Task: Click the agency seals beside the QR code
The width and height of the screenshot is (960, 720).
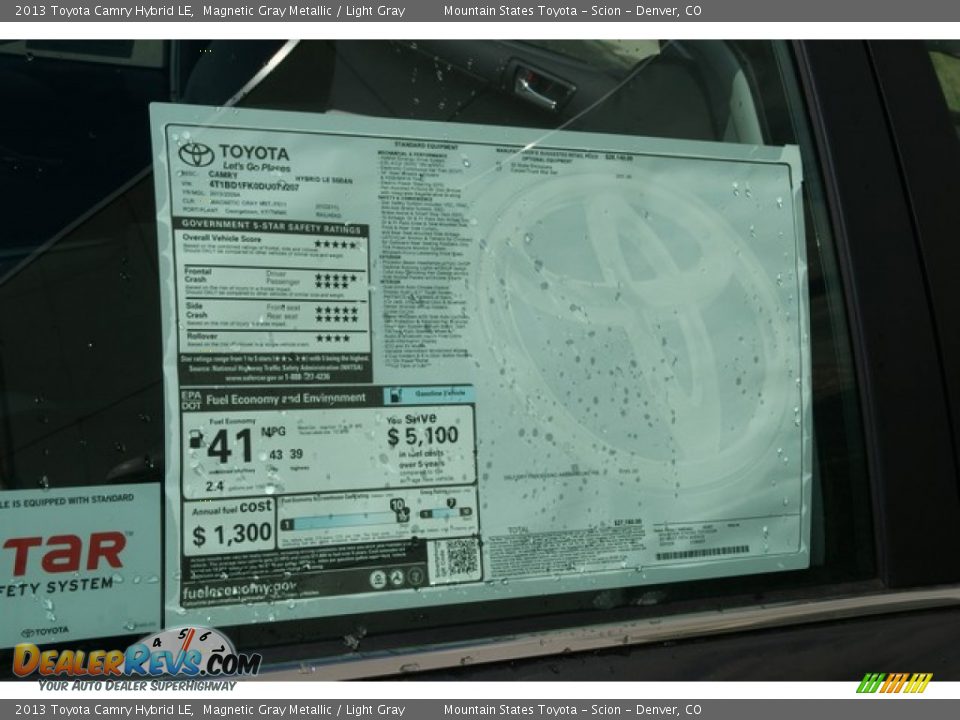Action: 396,577
